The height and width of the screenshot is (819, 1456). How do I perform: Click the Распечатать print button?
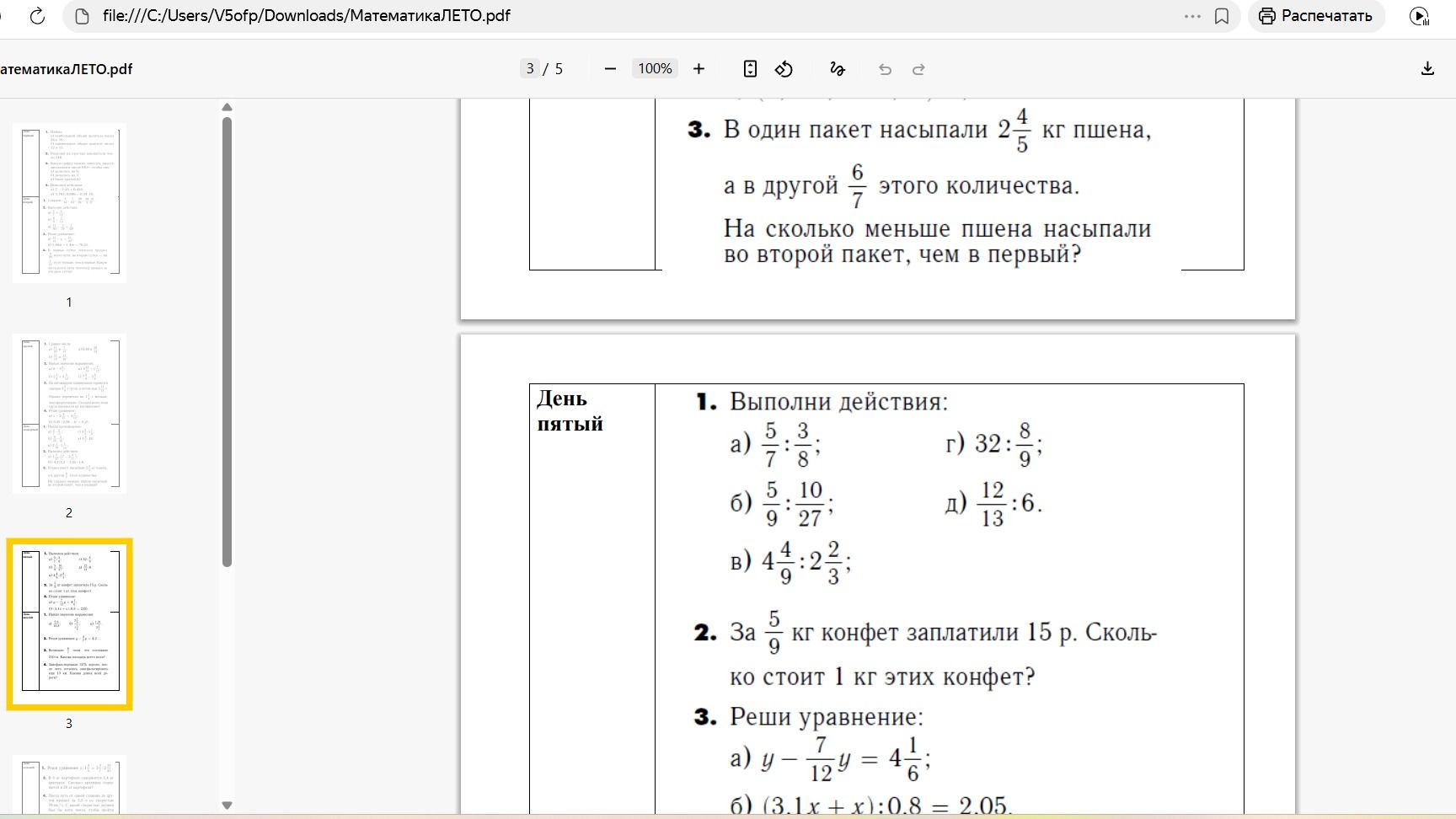click(1316, 16)
